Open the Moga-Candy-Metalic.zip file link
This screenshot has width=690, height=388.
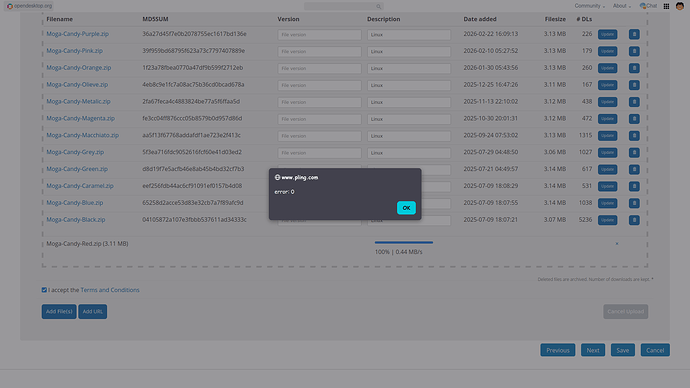pos(78,101)
